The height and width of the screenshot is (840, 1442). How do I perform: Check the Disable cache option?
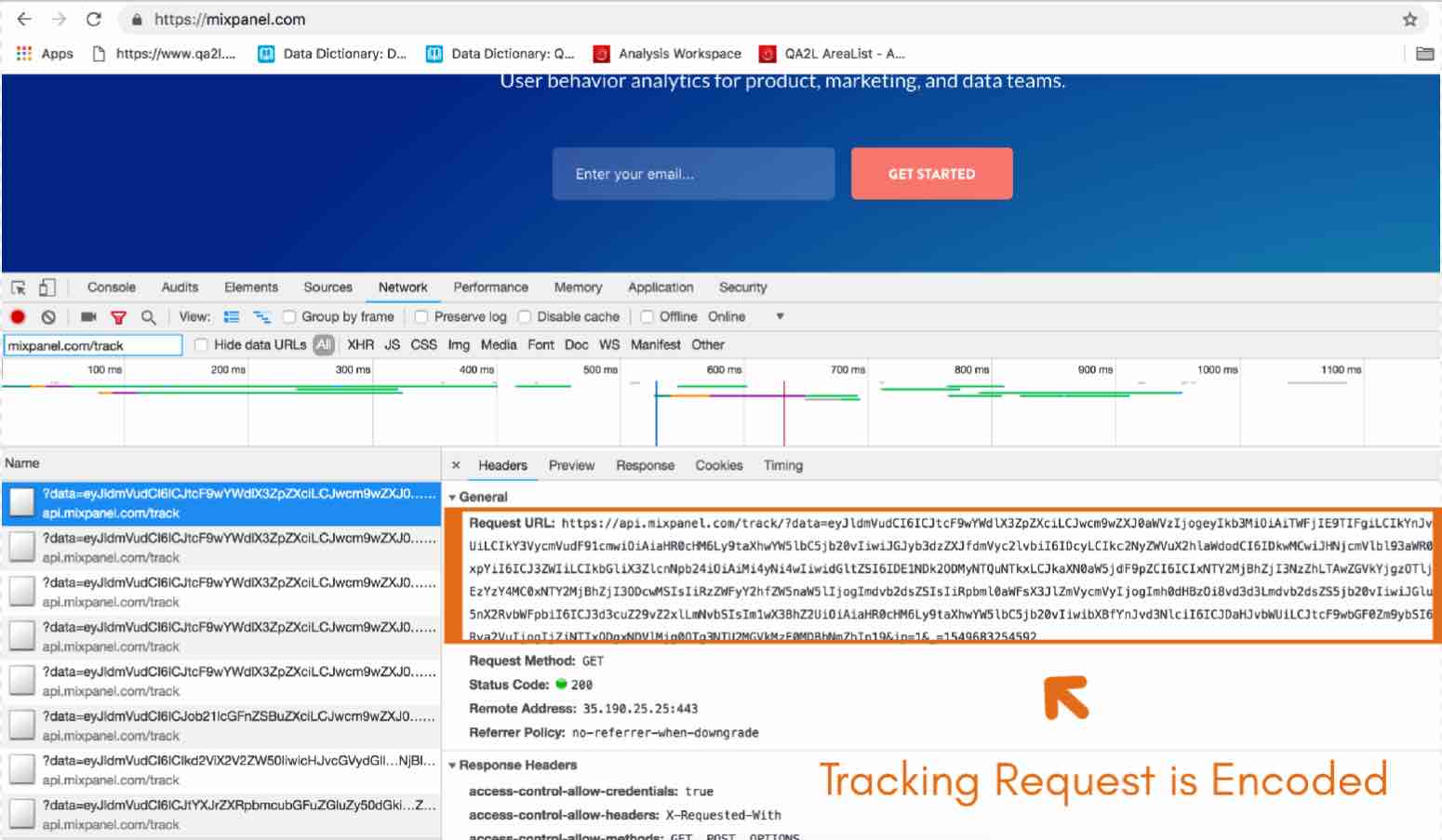(x=525, y=317)
